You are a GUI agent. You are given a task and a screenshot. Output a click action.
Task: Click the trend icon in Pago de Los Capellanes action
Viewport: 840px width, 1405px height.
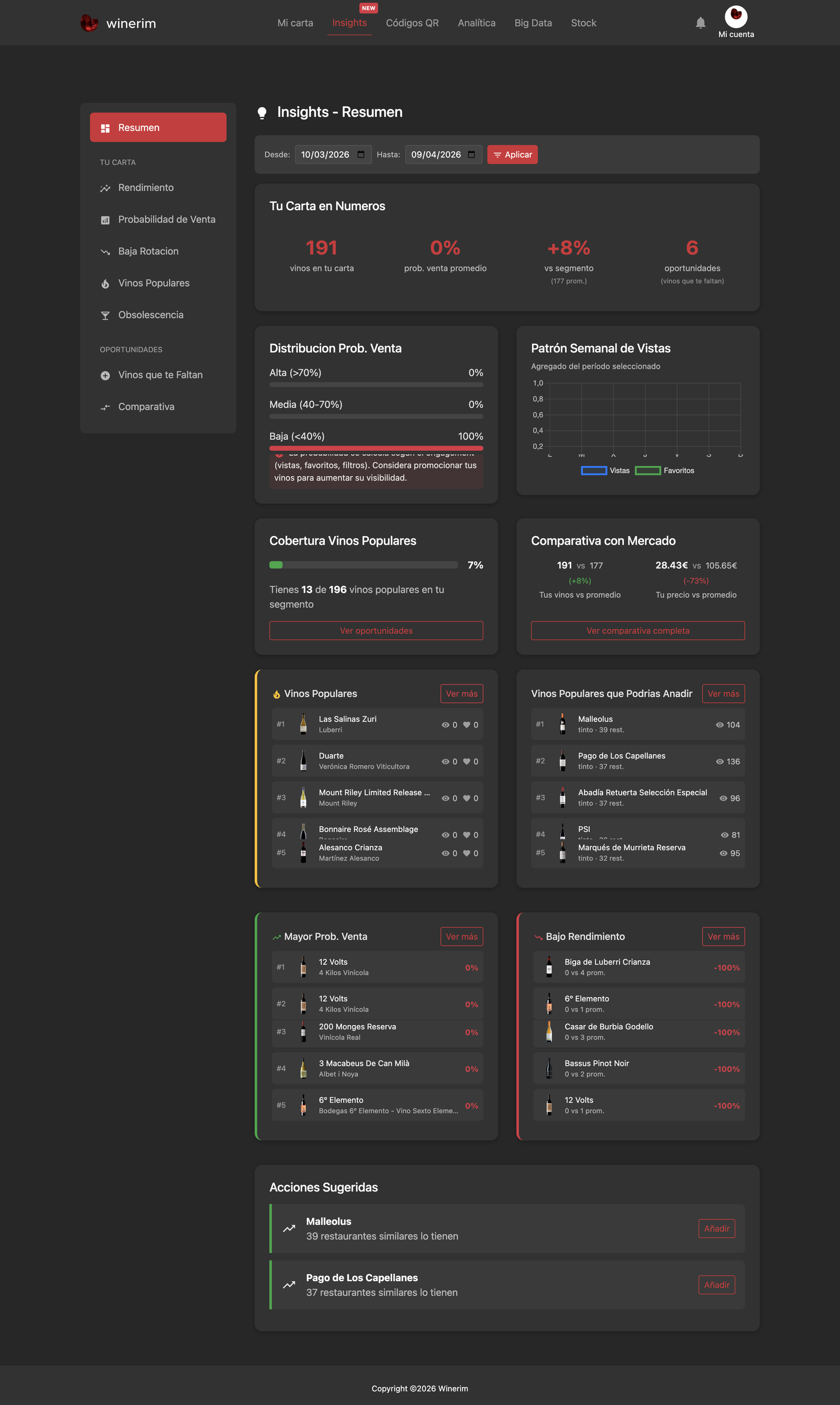(290, 1285)
